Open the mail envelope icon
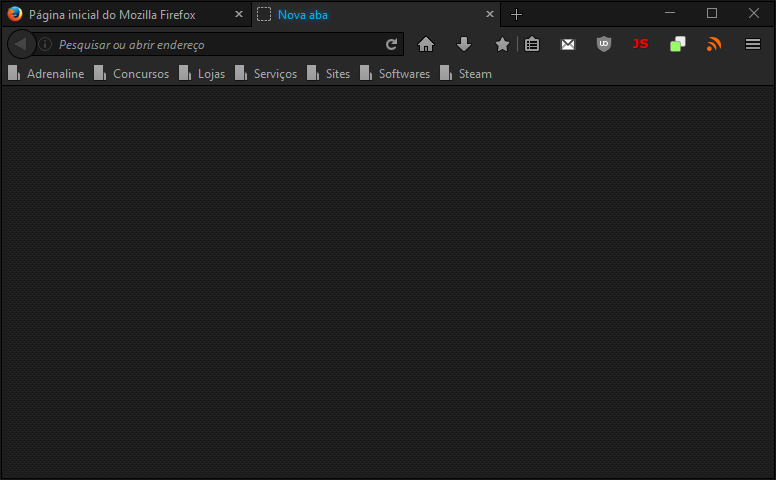This screenshot has height=480, width=776. [x=568, y=45]
